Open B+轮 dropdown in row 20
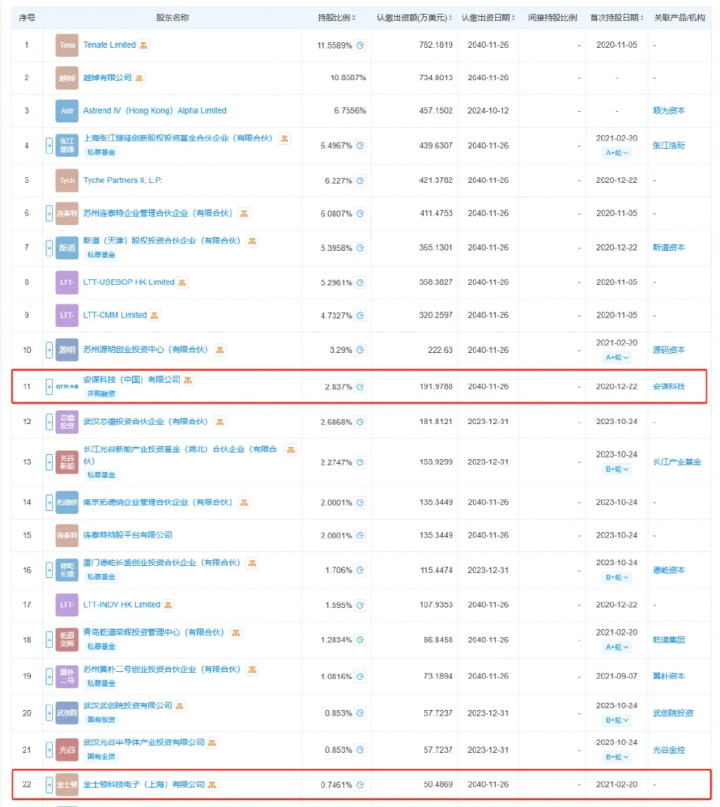The width and height of the screenshot is (720, 807). coord(617,721)
